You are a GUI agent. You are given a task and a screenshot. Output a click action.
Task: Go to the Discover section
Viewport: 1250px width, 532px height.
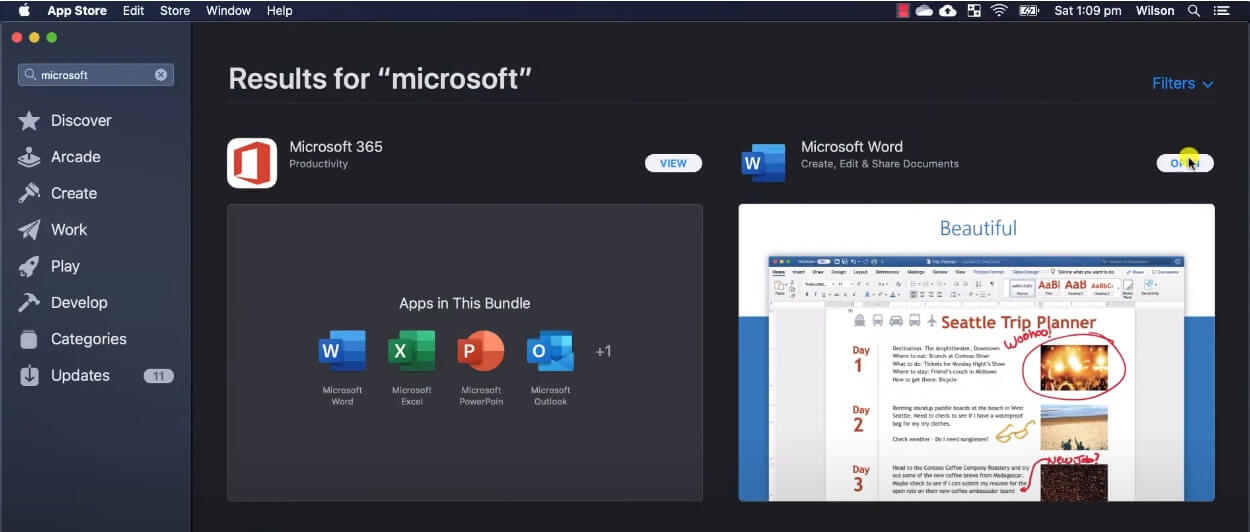point(81,120)
